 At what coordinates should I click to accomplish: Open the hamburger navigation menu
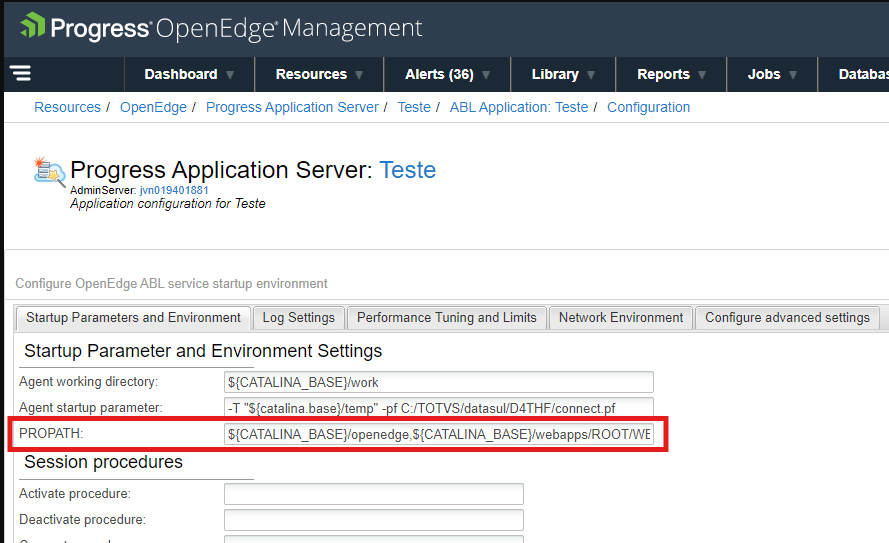[x=20, y=73]
